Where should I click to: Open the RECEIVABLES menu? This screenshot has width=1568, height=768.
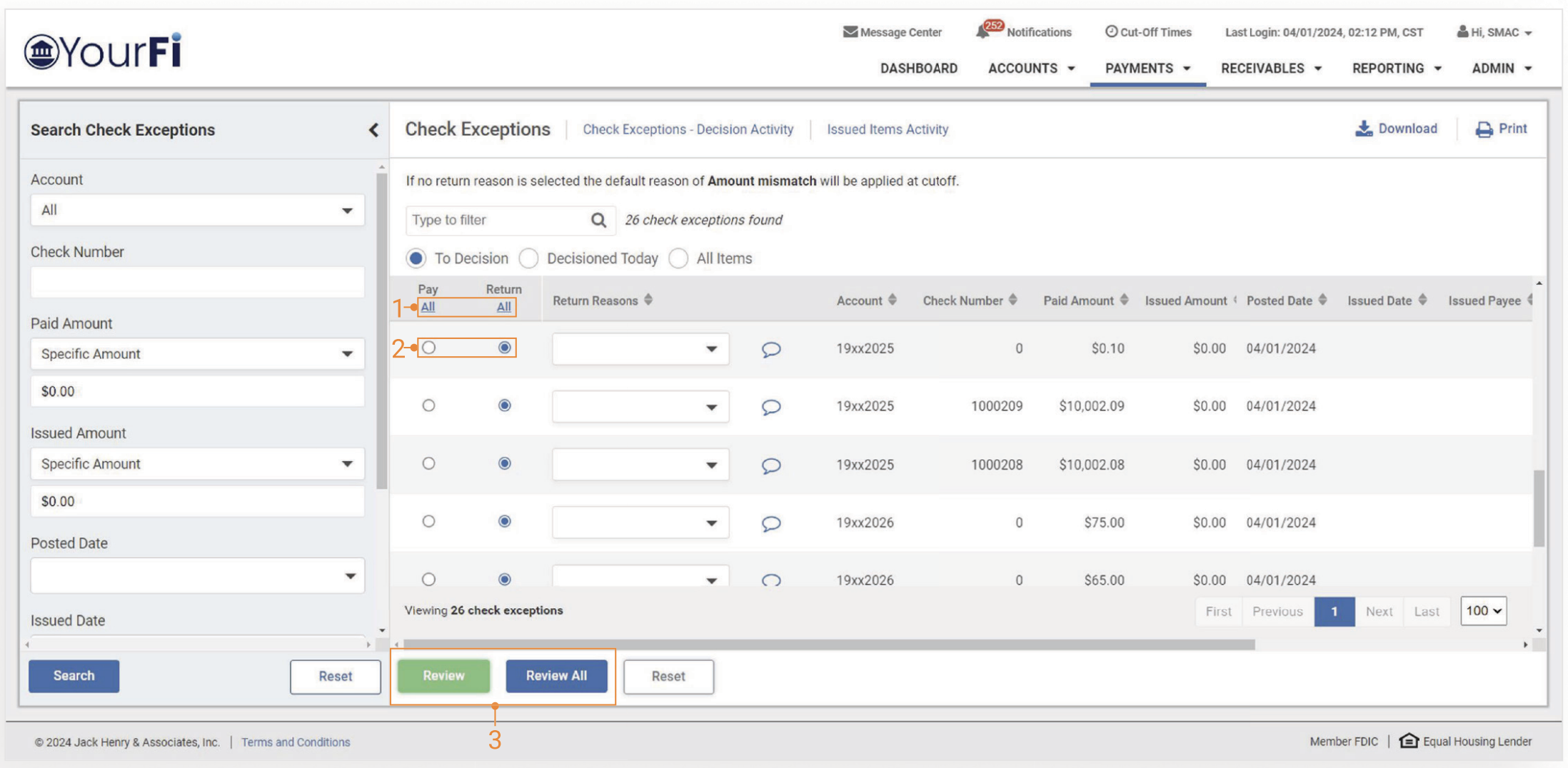coord(1270,69)
